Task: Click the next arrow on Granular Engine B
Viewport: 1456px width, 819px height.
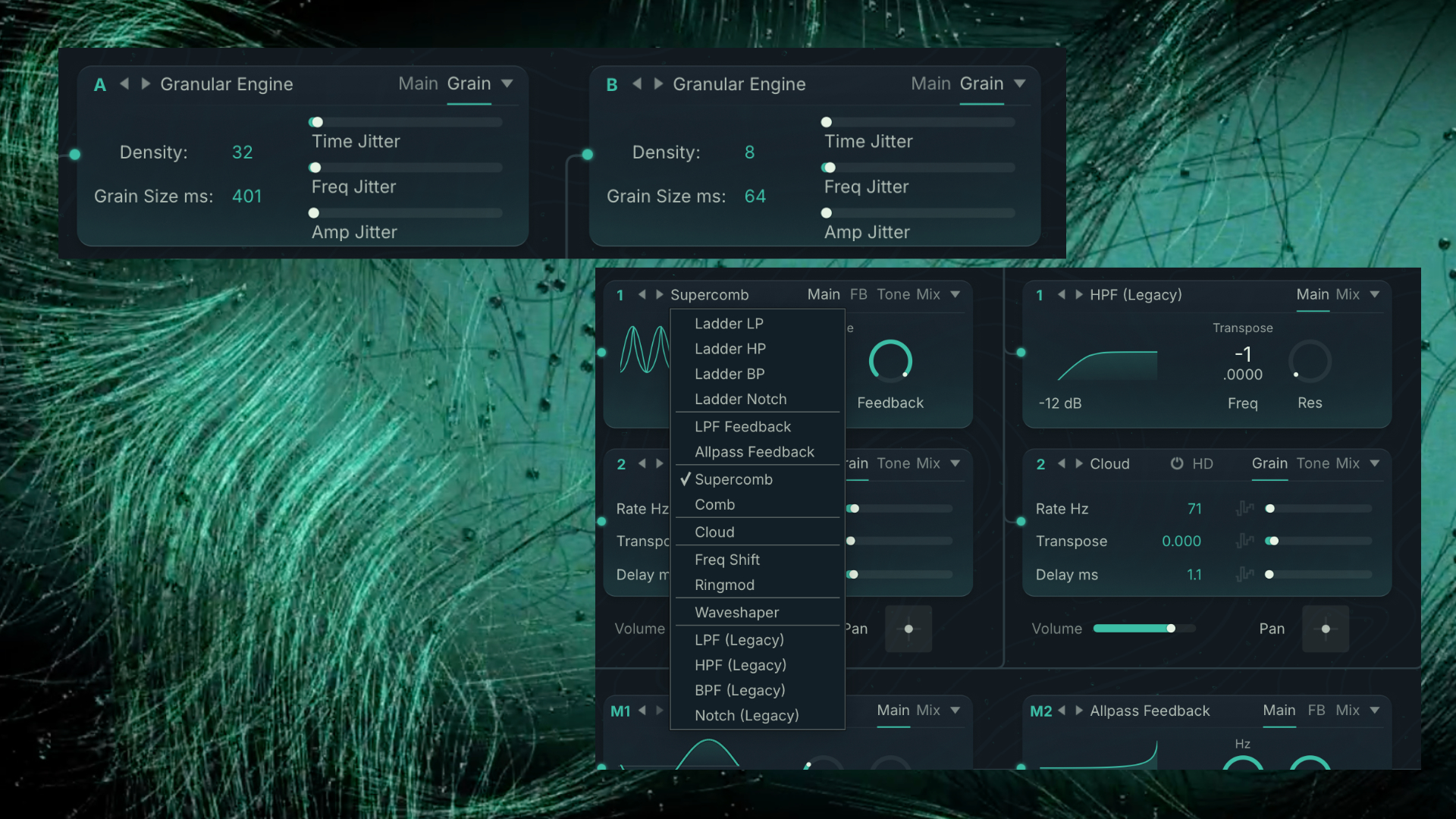Action: (659, 84)
